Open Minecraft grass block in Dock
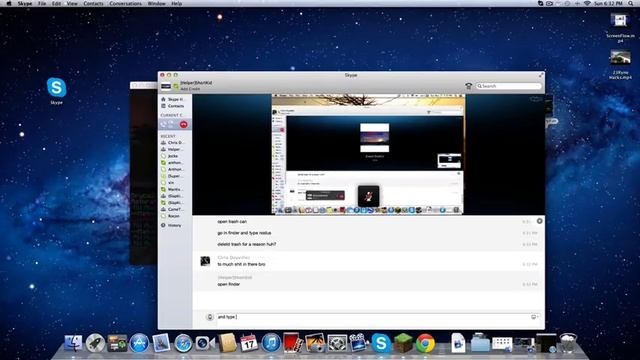This screenshot has height=360, width=640. click(403, 343)
